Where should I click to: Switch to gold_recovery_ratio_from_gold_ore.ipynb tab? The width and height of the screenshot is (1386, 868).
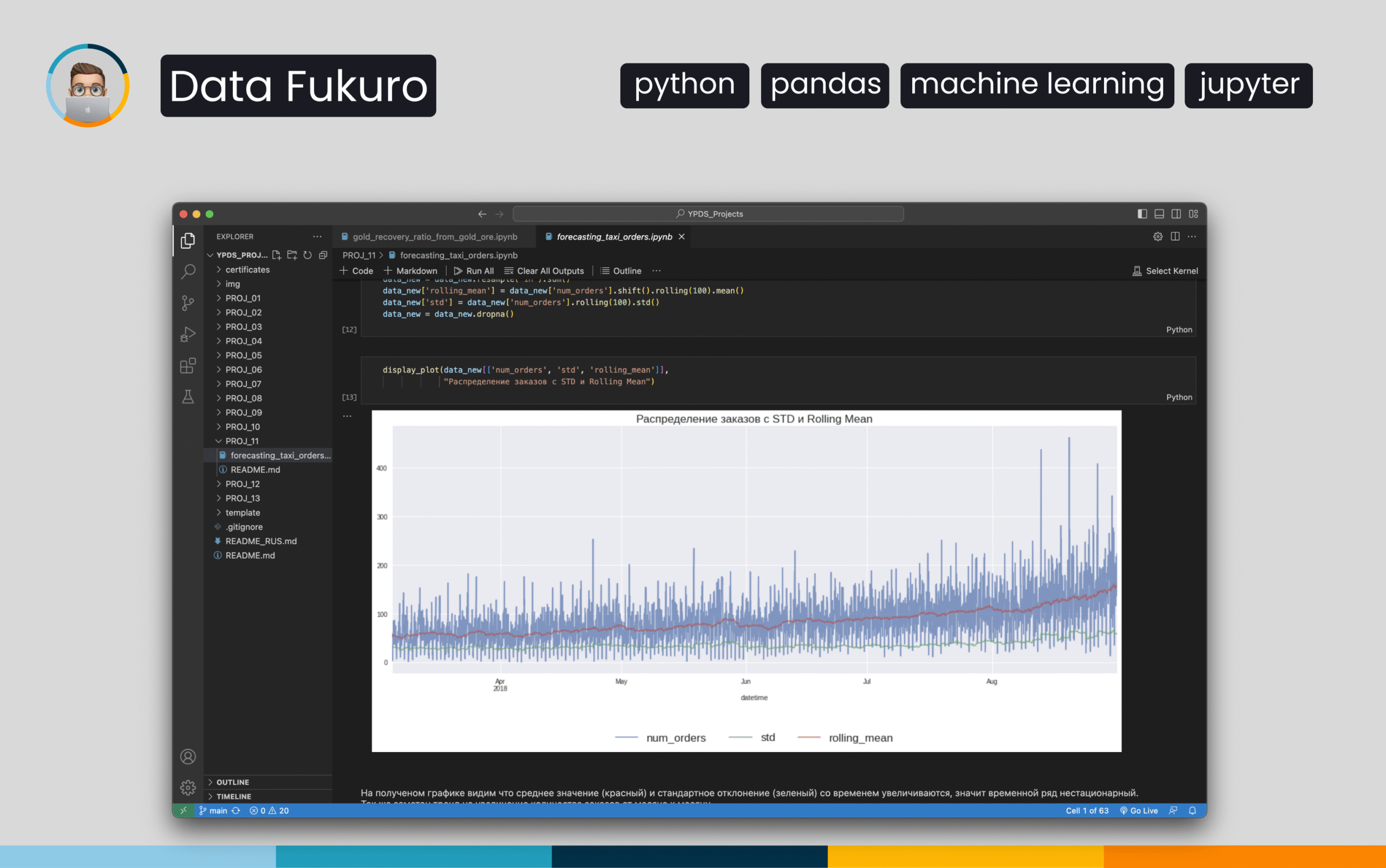coord(434,237)
